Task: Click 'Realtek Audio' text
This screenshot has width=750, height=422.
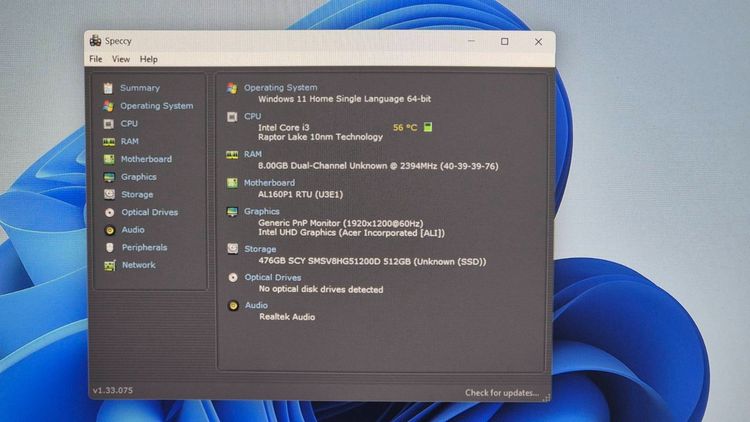Action: click(287, 317)
